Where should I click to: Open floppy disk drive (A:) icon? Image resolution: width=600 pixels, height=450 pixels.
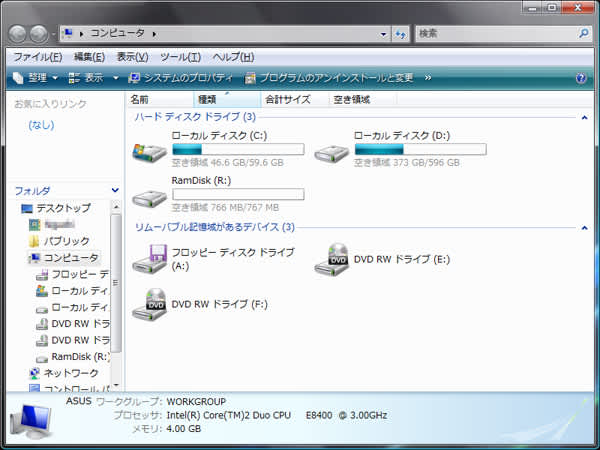[x=151, y=259]
